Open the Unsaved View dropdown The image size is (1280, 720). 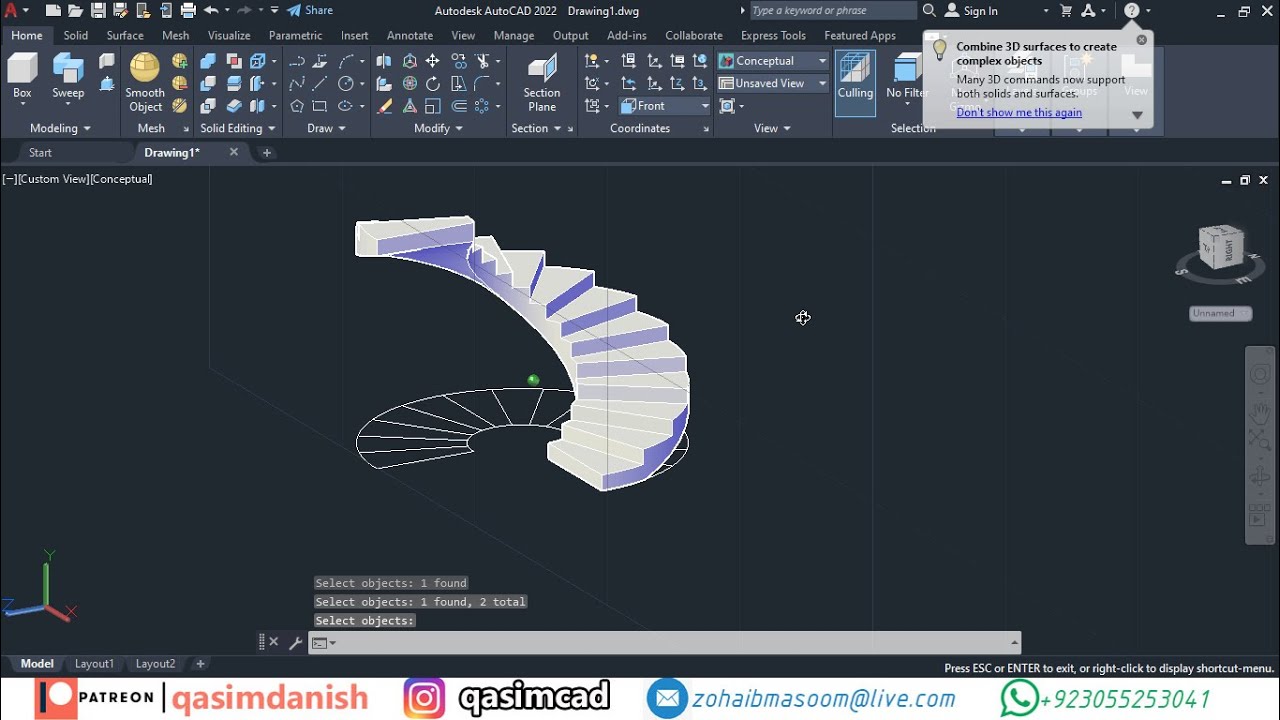tap(772, 83)
